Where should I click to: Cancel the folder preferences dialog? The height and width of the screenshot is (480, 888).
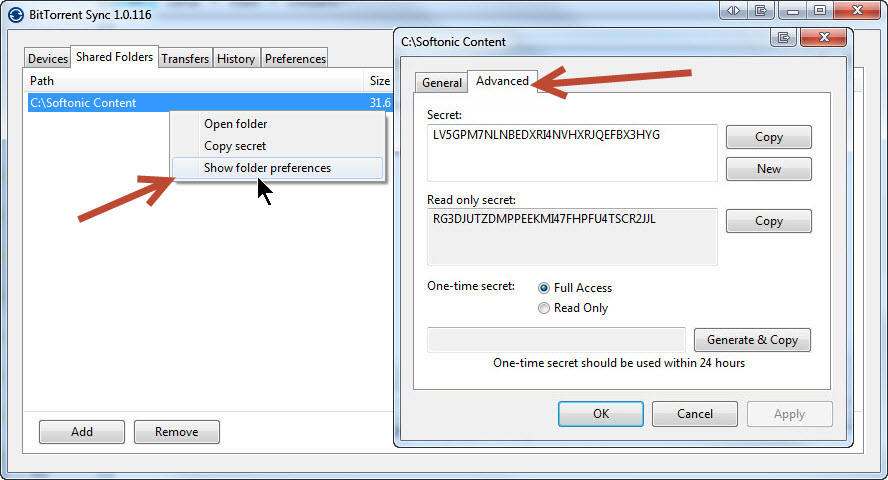pos(695,414)
